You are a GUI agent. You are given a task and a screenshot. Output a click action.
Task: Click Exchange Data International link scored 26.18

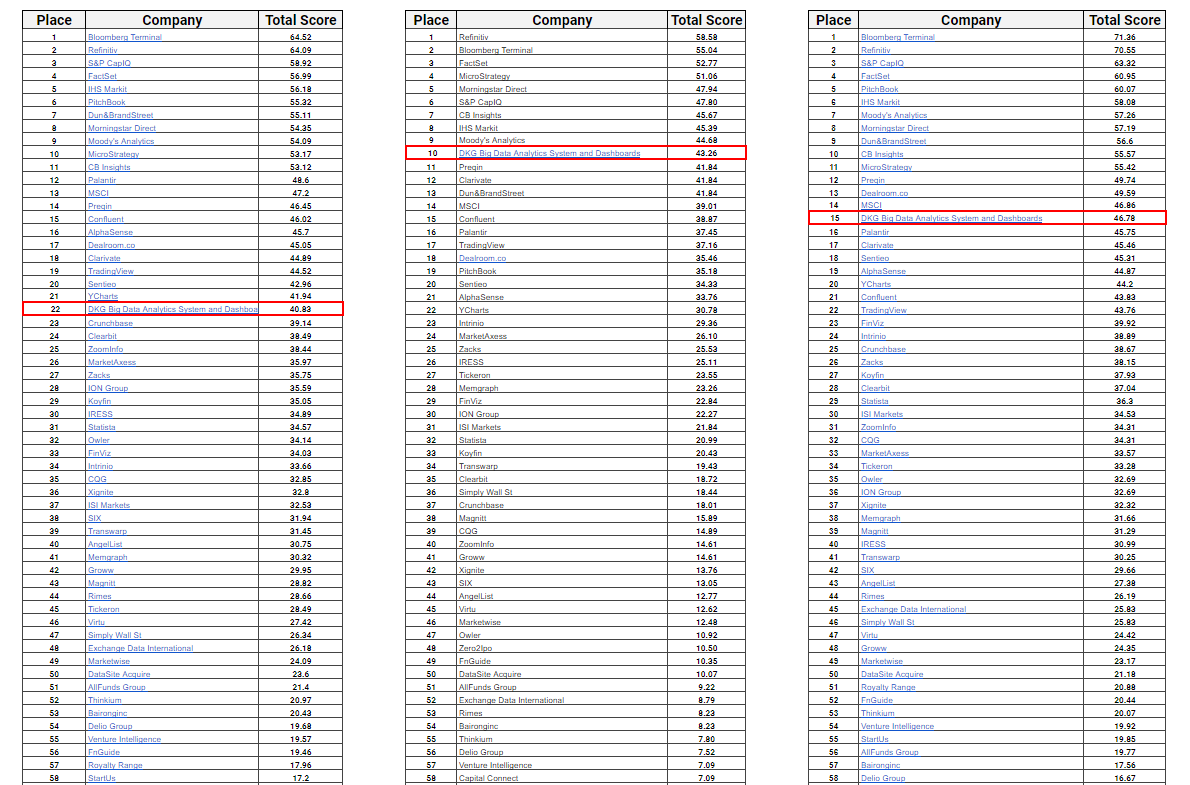point(140,648)
